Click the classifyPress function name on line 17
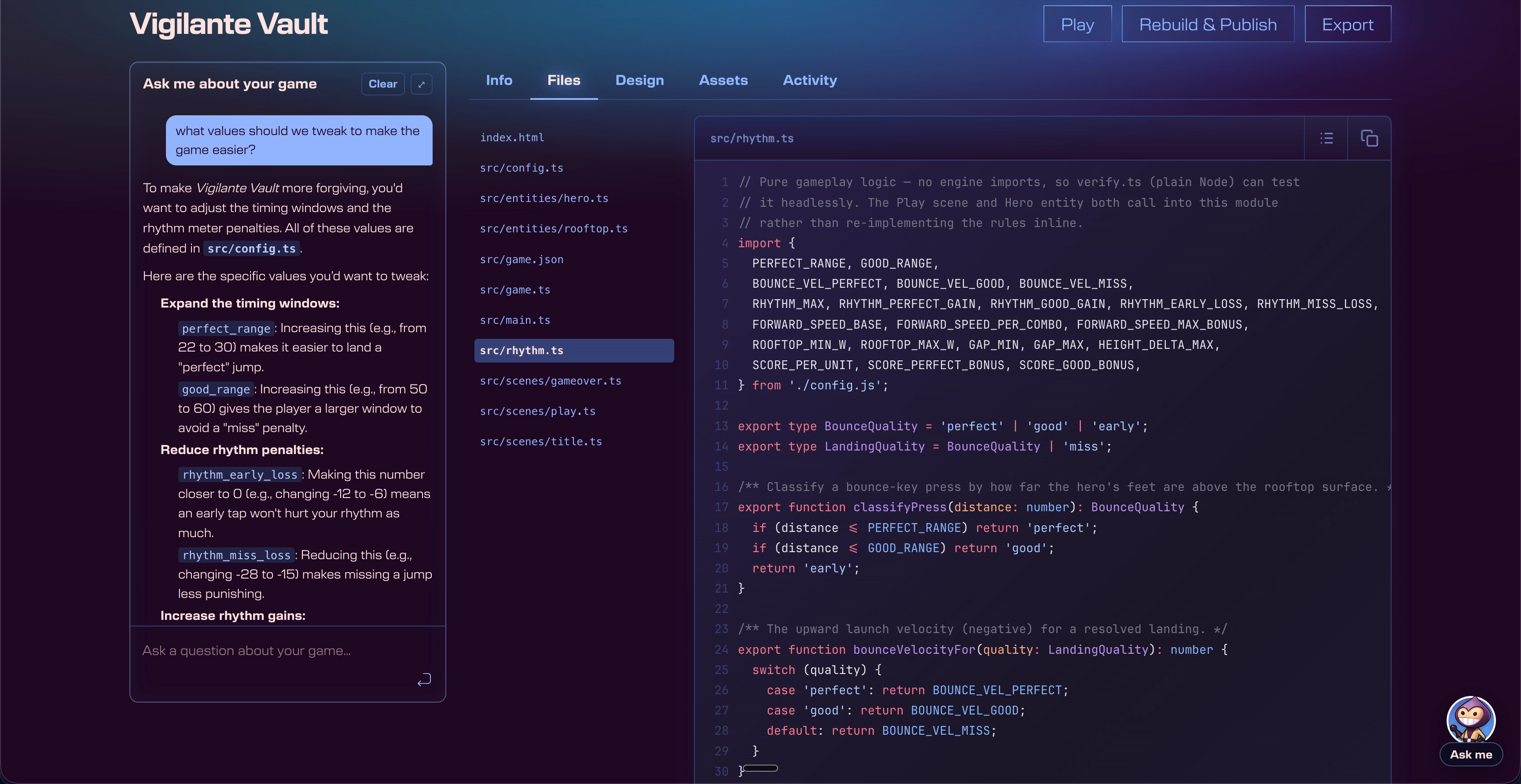1521x784 pixels. (900, 507)
